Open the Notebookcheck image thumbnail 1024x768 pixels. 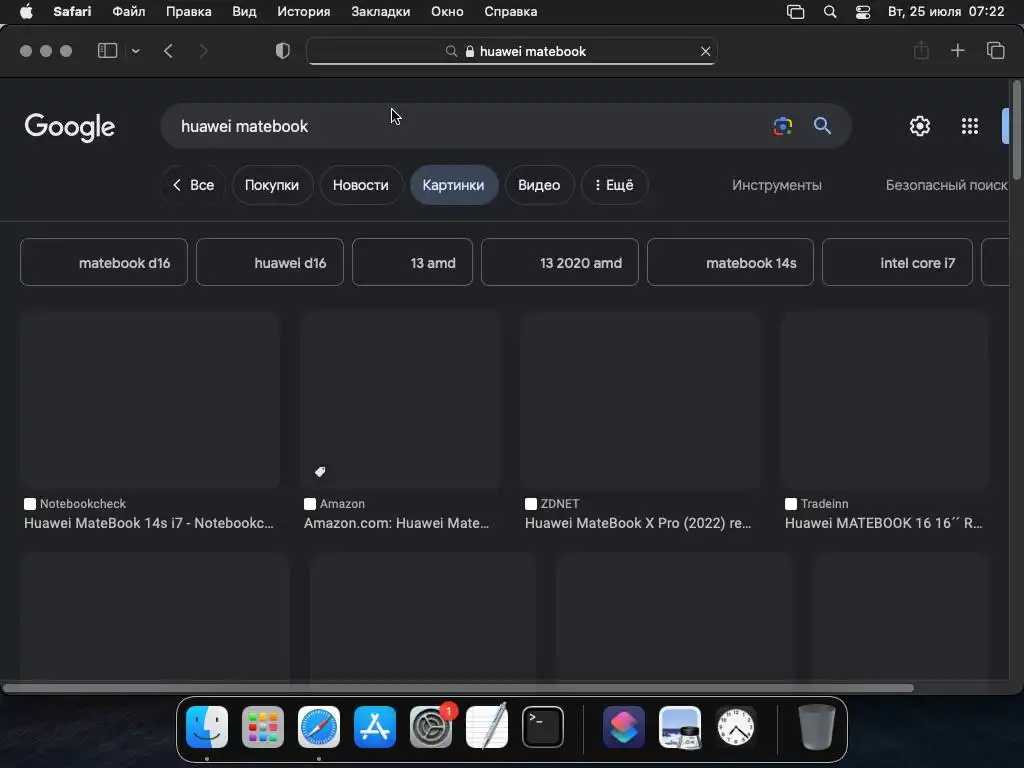coord(150,400)
